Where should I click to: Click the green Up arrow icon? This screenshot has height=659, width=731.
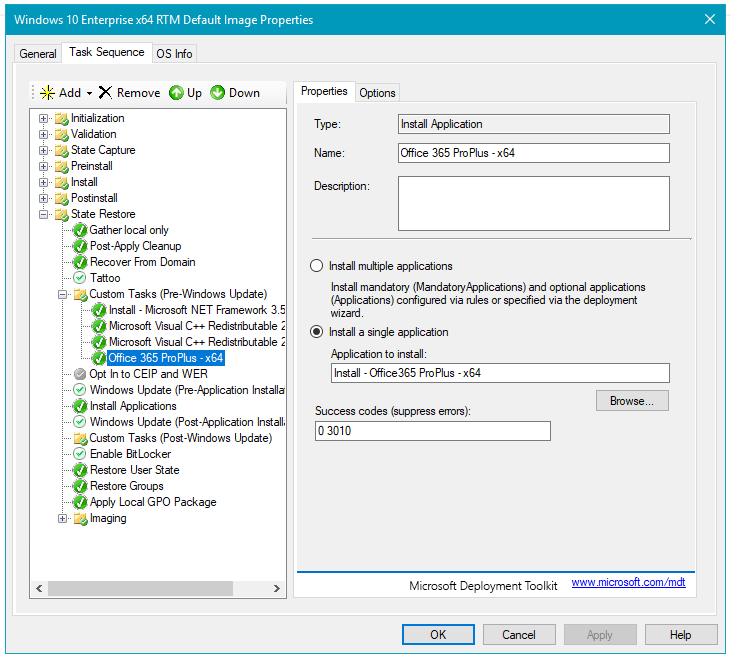tap(176, 92)
